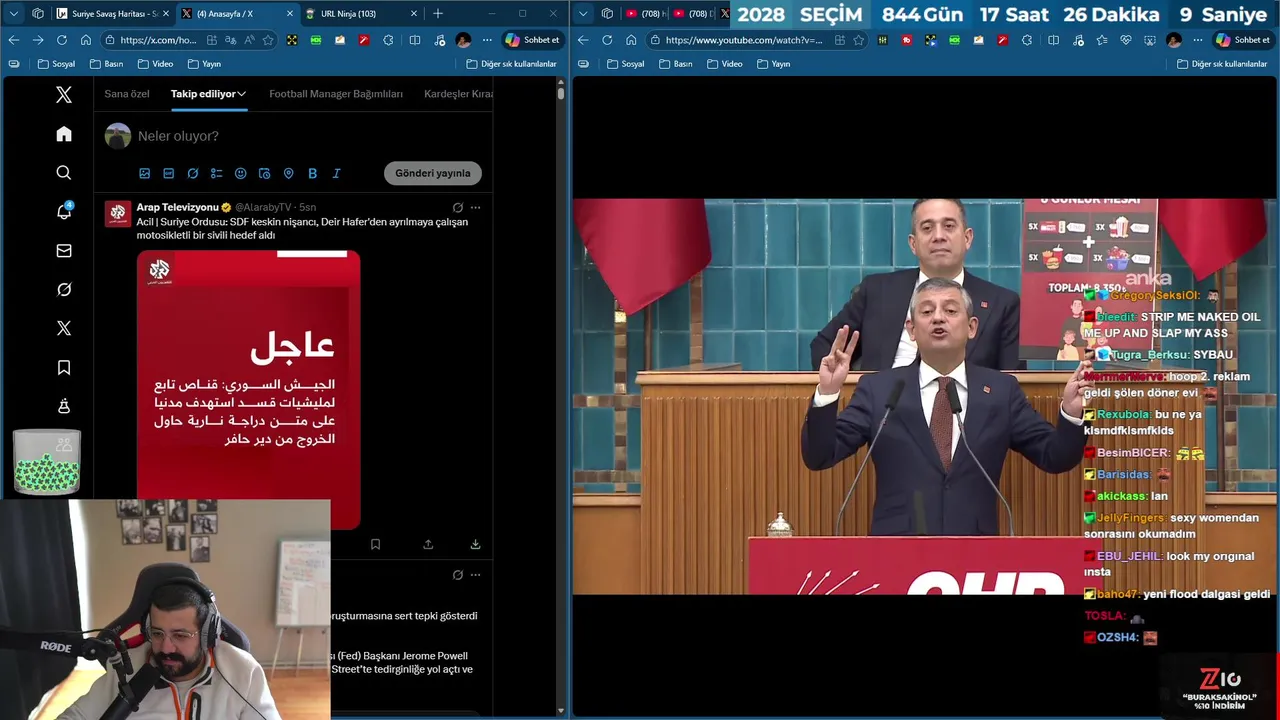Open Settings menu in YouTube browser

[x=1197, y=40]
